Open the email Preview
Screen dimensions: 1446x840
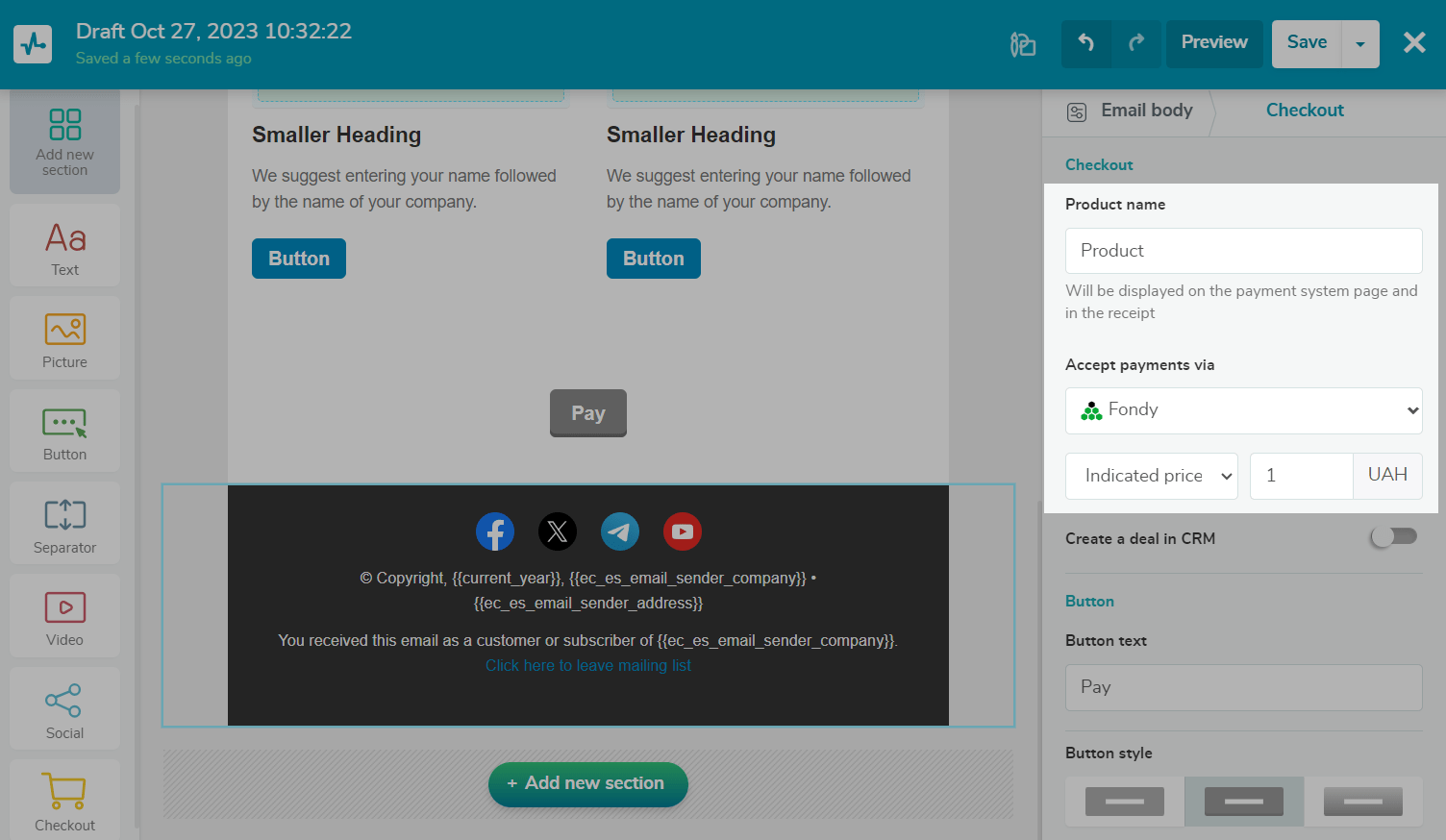(1214, 43)
